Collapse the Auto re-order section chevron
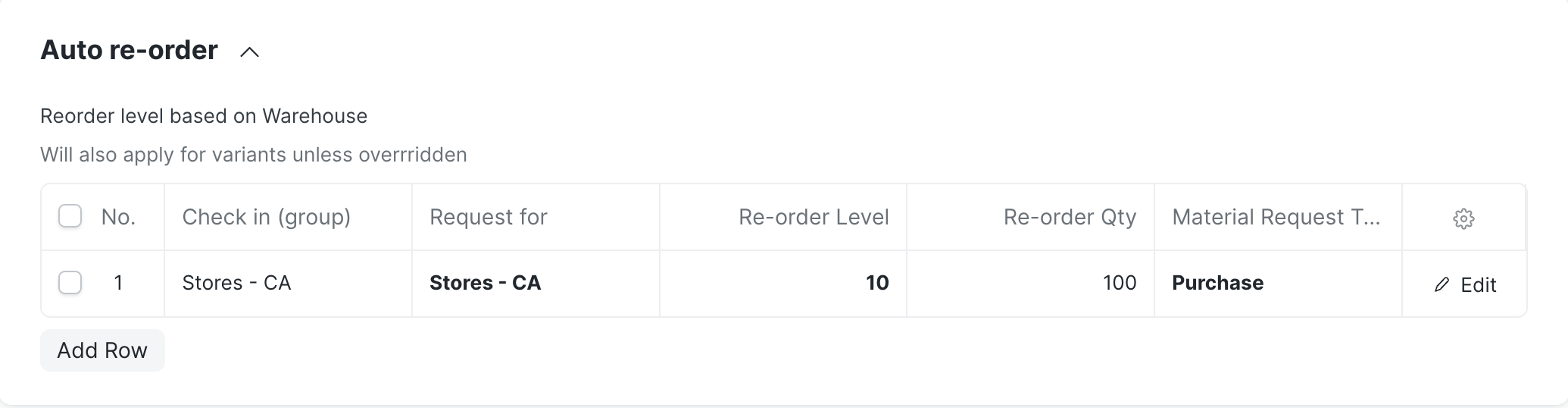The width and height of the screenshot is (1568, 408). [249, 52]
